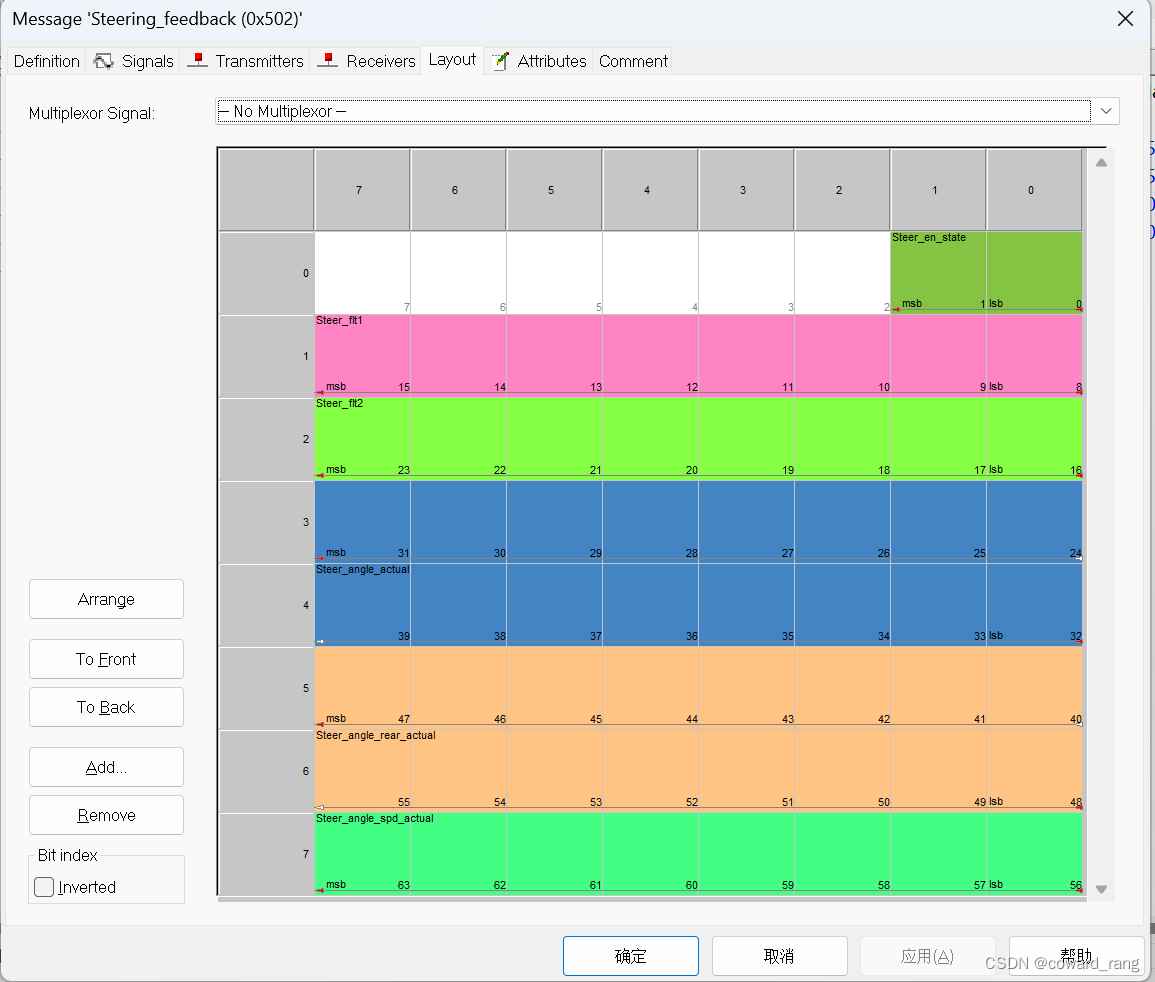Switch to the Transmitters tab
This screenshot has width=1155, height=982.
[x=245, y=61]
